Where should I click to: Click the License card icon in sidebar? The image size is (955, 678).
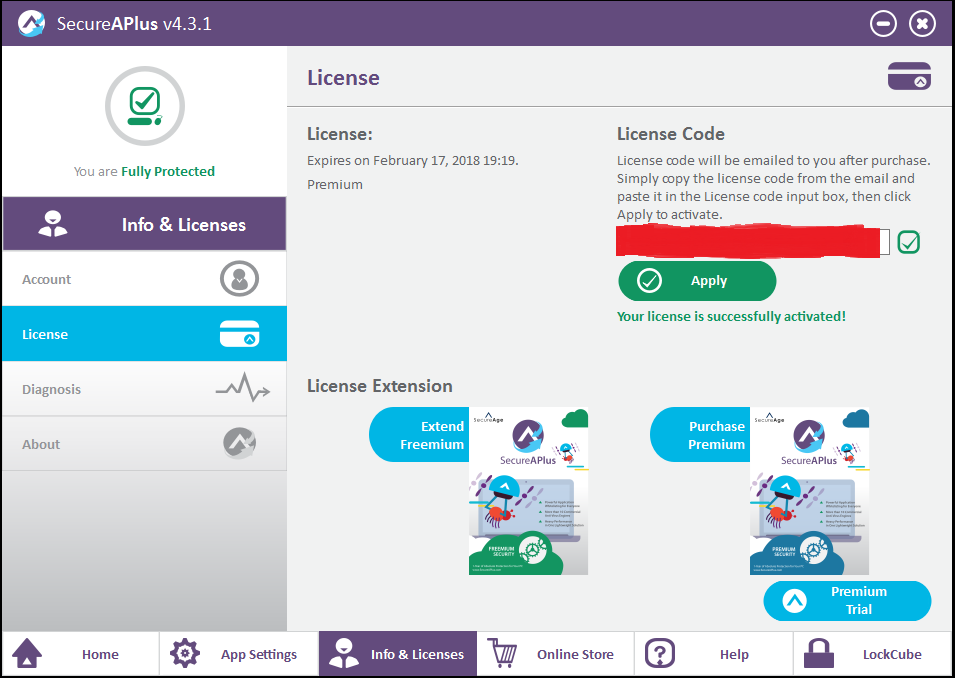pos(239,334)
